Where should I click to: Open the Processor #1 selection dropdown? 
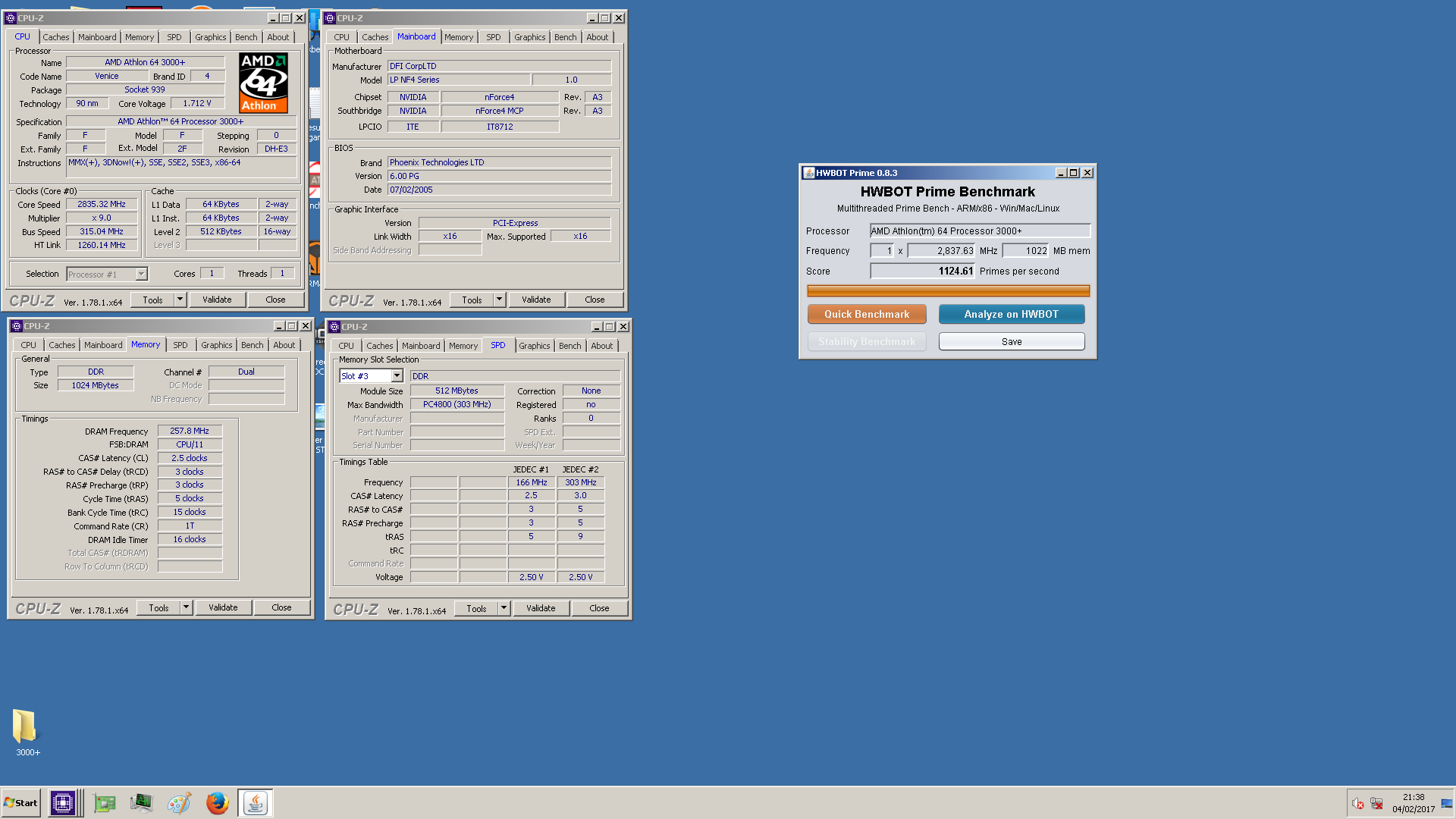(141, 274)
